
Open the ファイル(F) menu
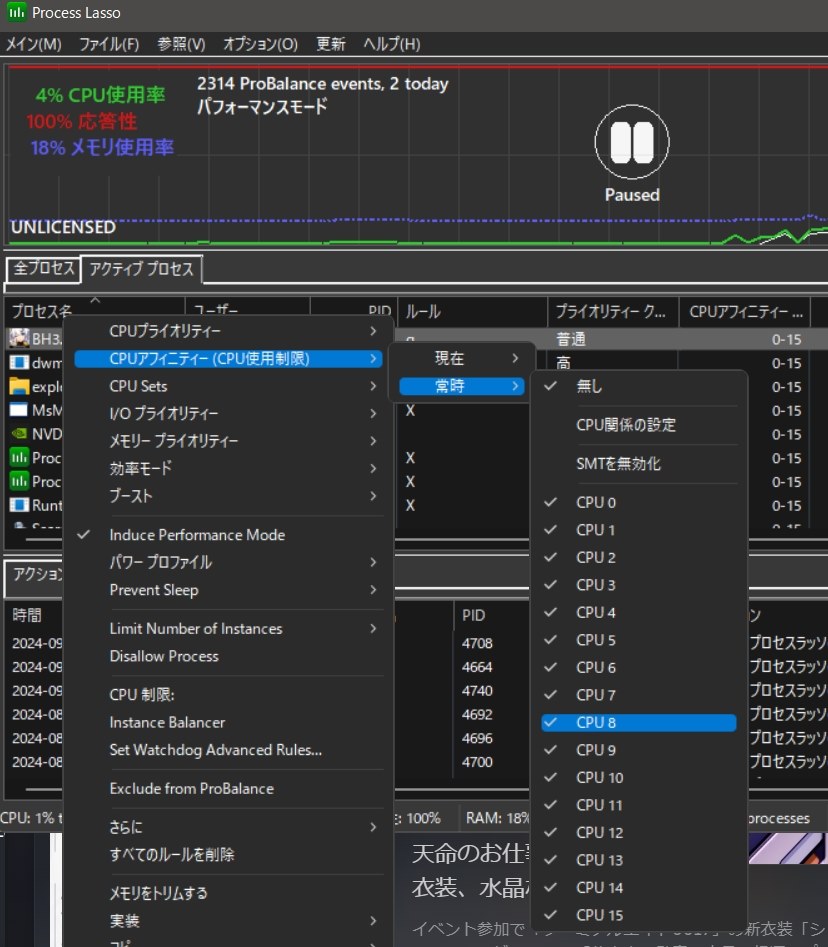[x=109, y=44]
